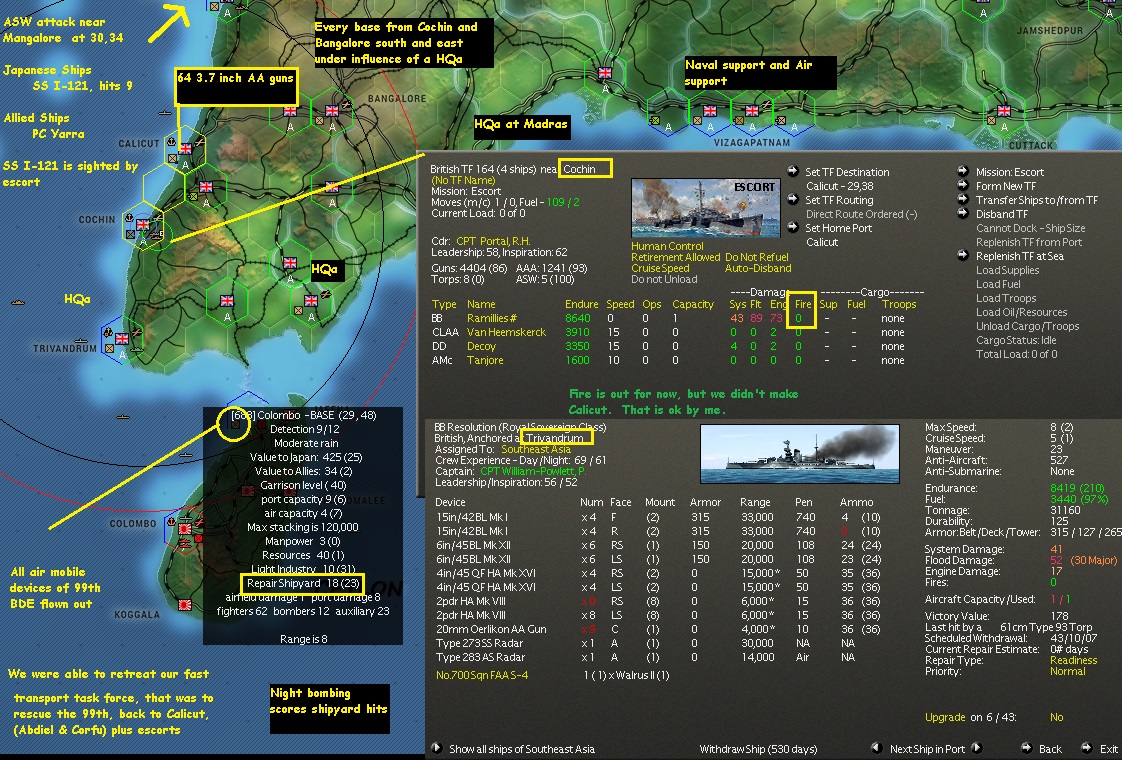Open ship Tanjore in the TF list
The image size is (1122, 760).
484,360
